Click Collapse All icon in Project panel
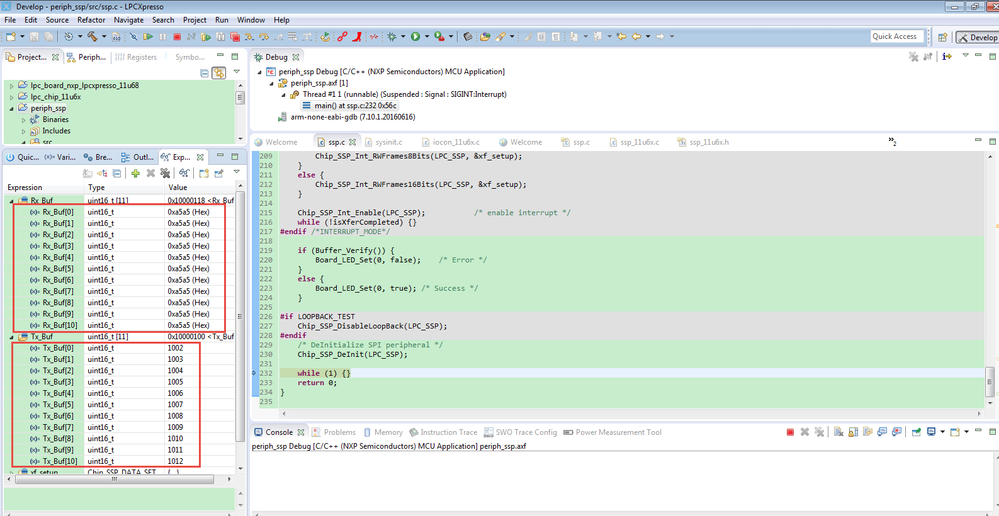Screen dimensions: 999x516 tap(205, 72)
